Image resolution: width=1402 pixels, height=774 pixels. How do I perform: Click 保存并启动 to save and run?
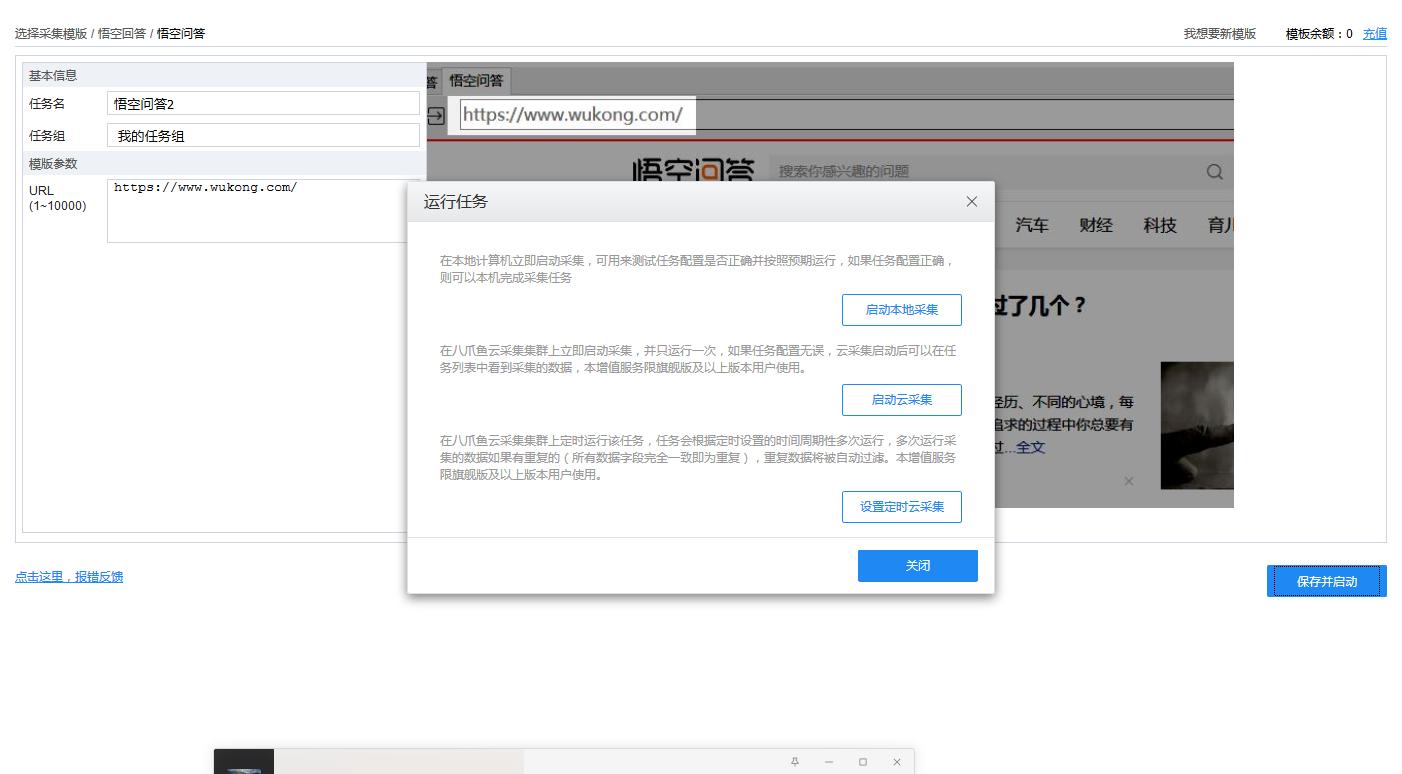[x=1326, y=580]
